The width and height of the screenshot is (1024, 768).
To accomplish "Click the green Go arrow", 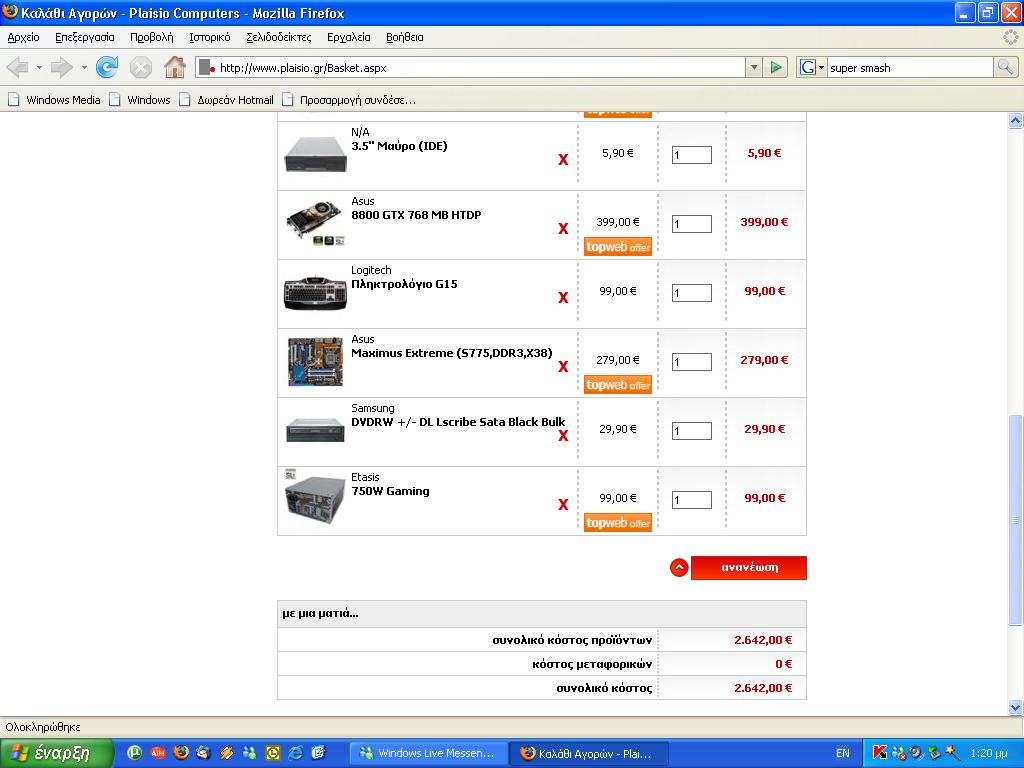I will pos(776,67).
